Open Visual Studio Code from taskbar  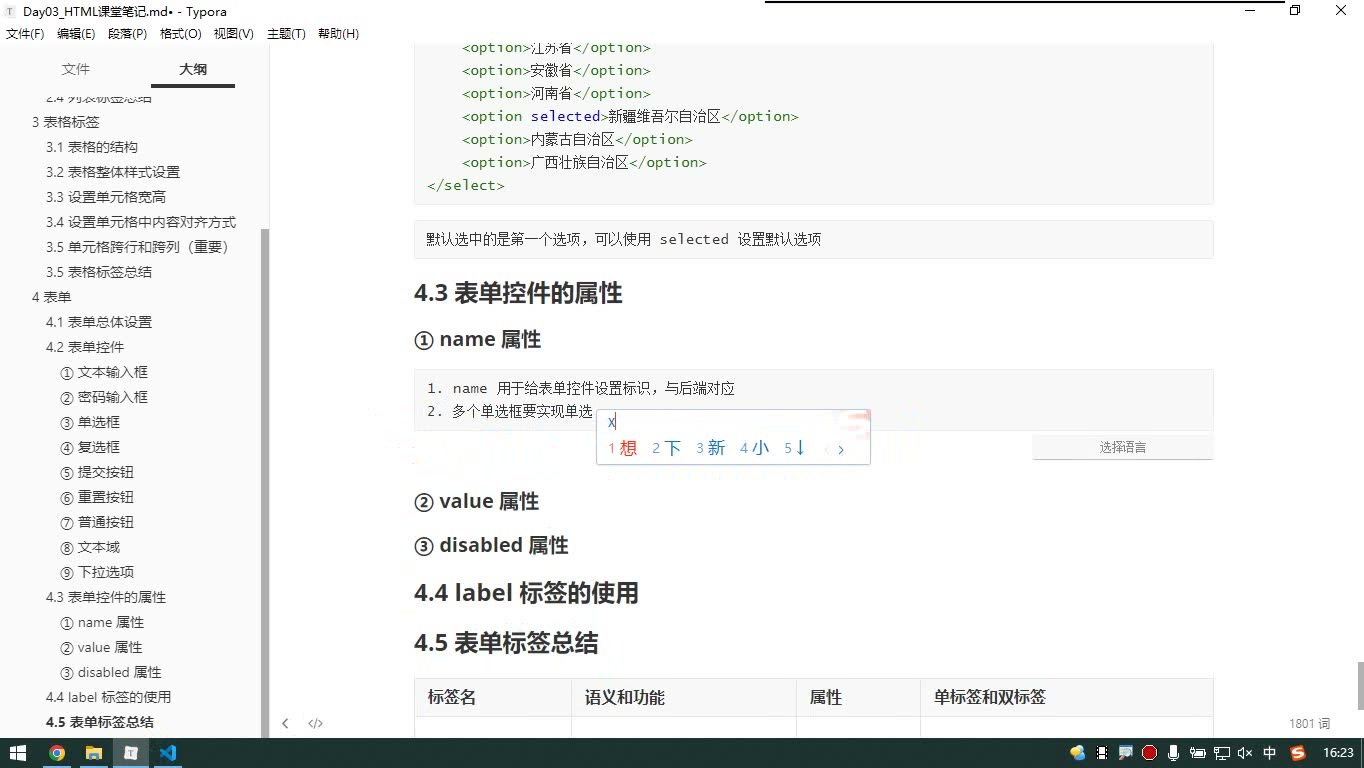pos(167,753)
